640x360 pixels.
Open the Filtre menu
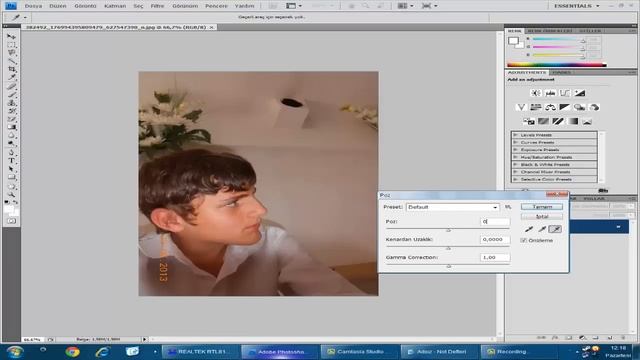157,6
